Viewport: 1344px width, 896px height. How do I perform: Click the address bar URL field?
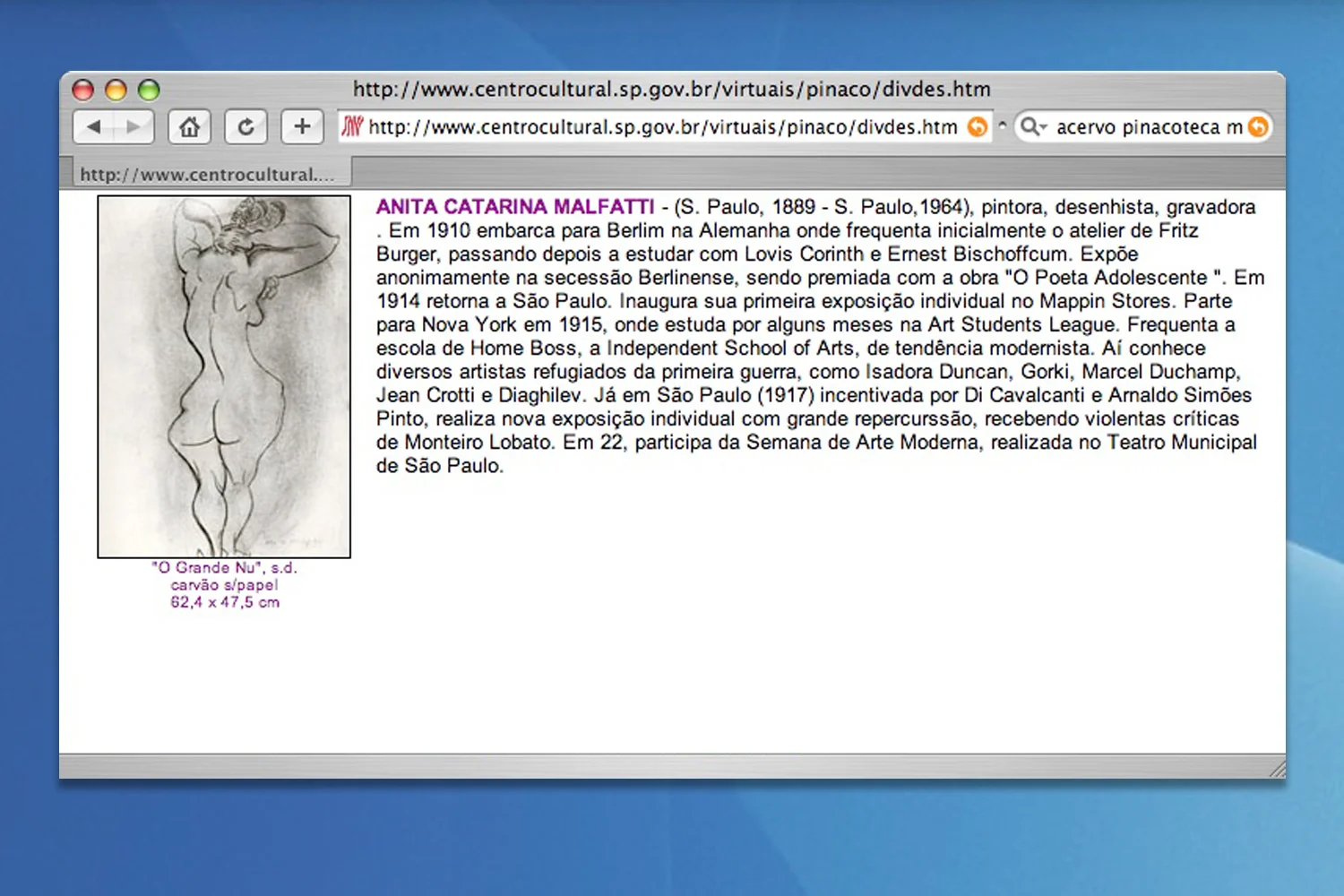click(x=664, y=126)
